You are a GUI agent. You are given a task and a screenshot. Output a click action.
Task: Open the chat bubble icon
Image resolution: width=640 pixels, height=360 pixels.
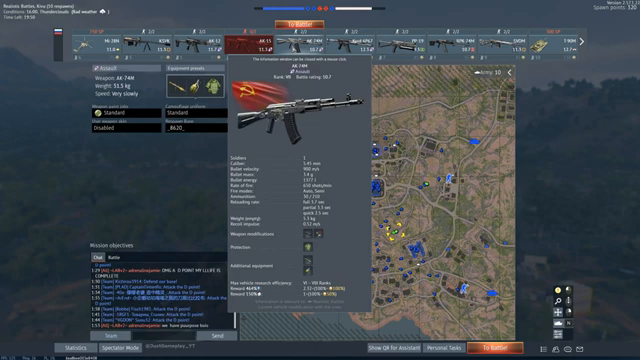pos(568,349)
